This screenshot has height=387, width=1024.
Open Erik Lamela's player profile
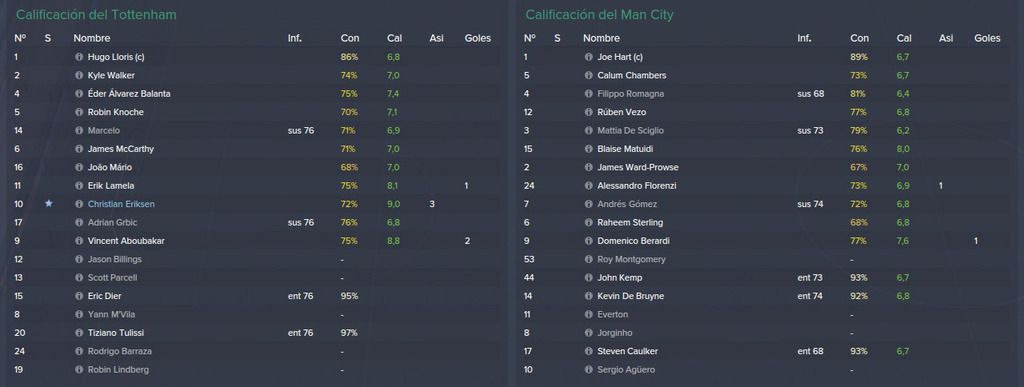(x=111, y=186)
